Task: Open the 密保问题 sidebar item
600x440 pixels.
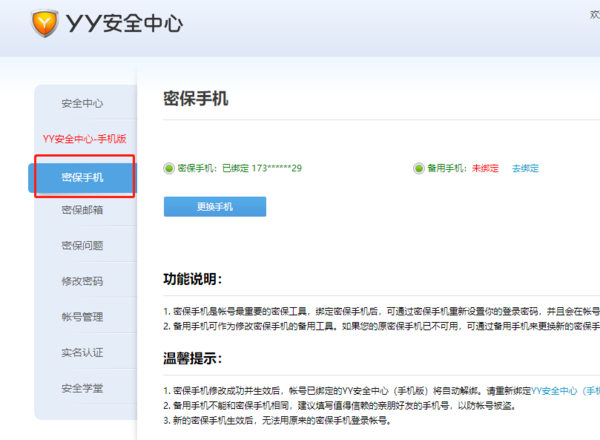Action: [x=82, y=246]
